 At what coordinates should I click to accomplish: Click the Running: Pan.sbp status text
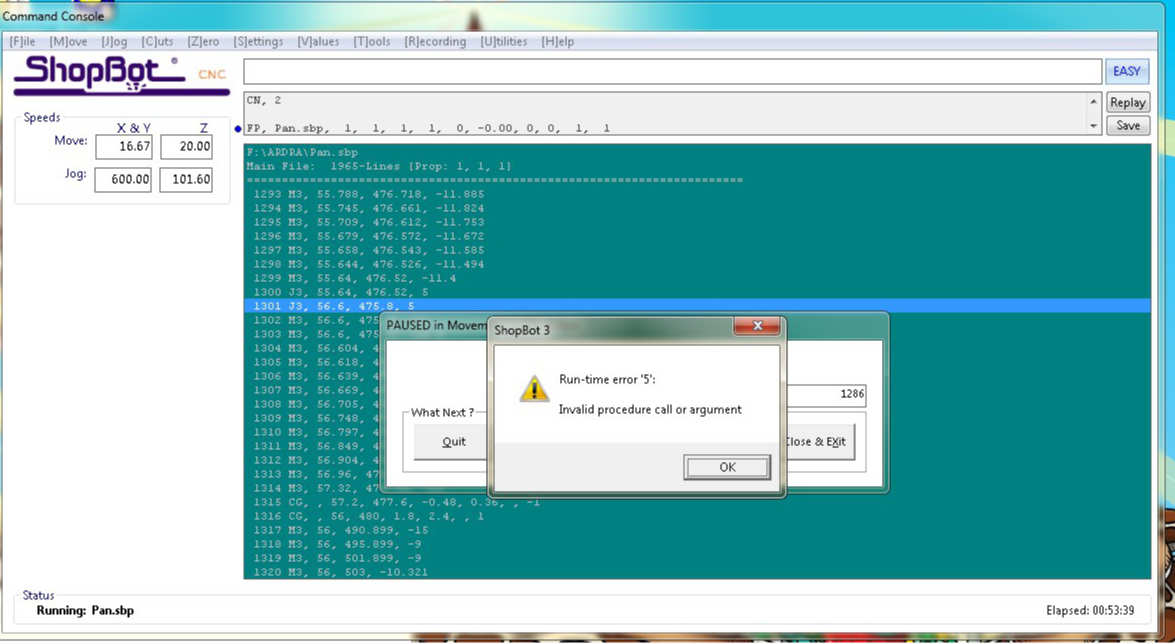pyautogui.click(x=85, y=611)
